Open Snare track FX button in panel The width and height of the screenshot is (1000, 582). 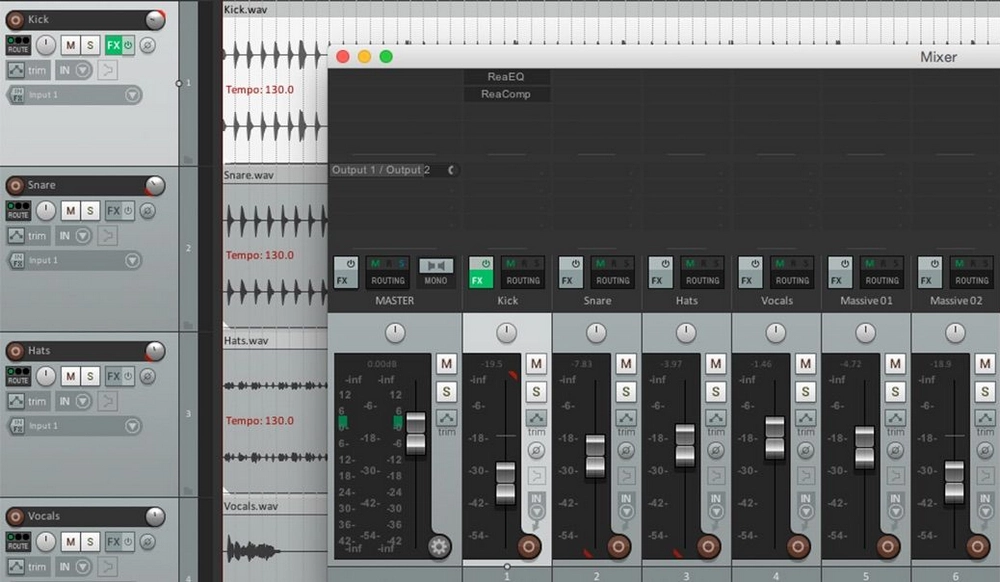pyautogui.click(x=114, y=211)
